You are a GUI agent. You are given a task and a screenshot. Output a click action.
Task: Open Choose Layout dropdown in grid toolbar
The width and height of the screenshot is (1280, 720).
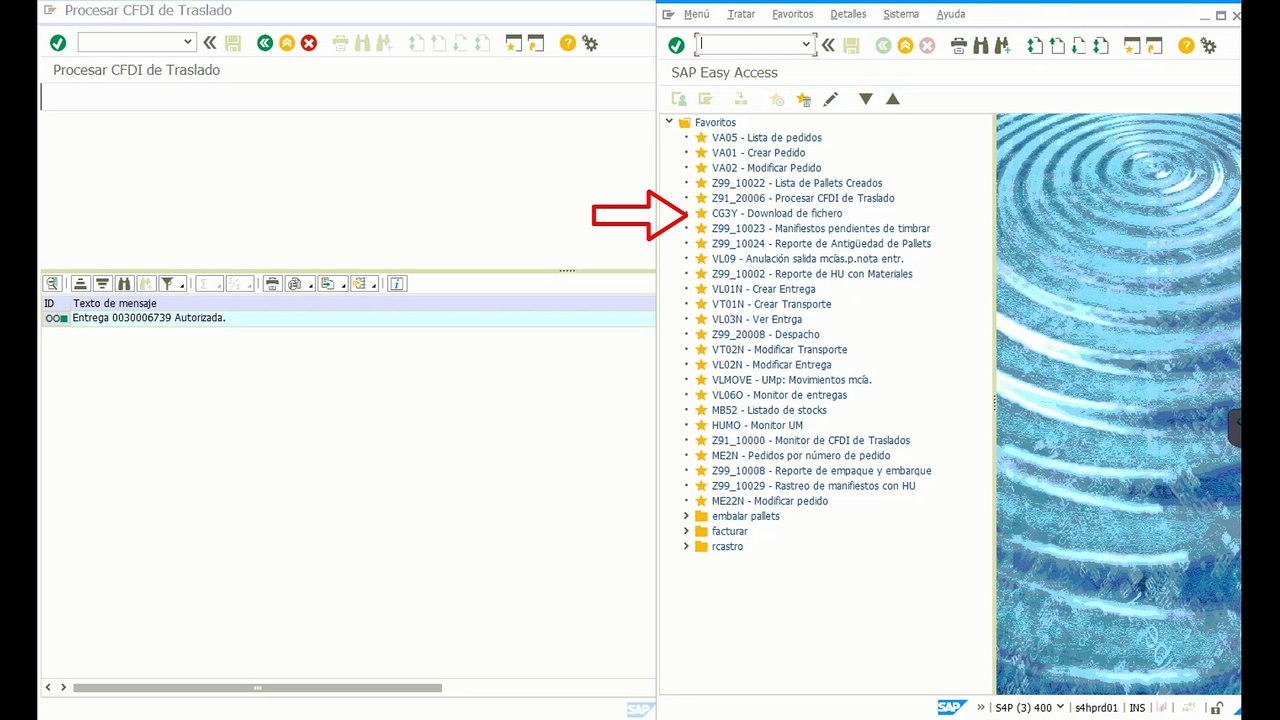pyautogui.click(x=373, y=286)
